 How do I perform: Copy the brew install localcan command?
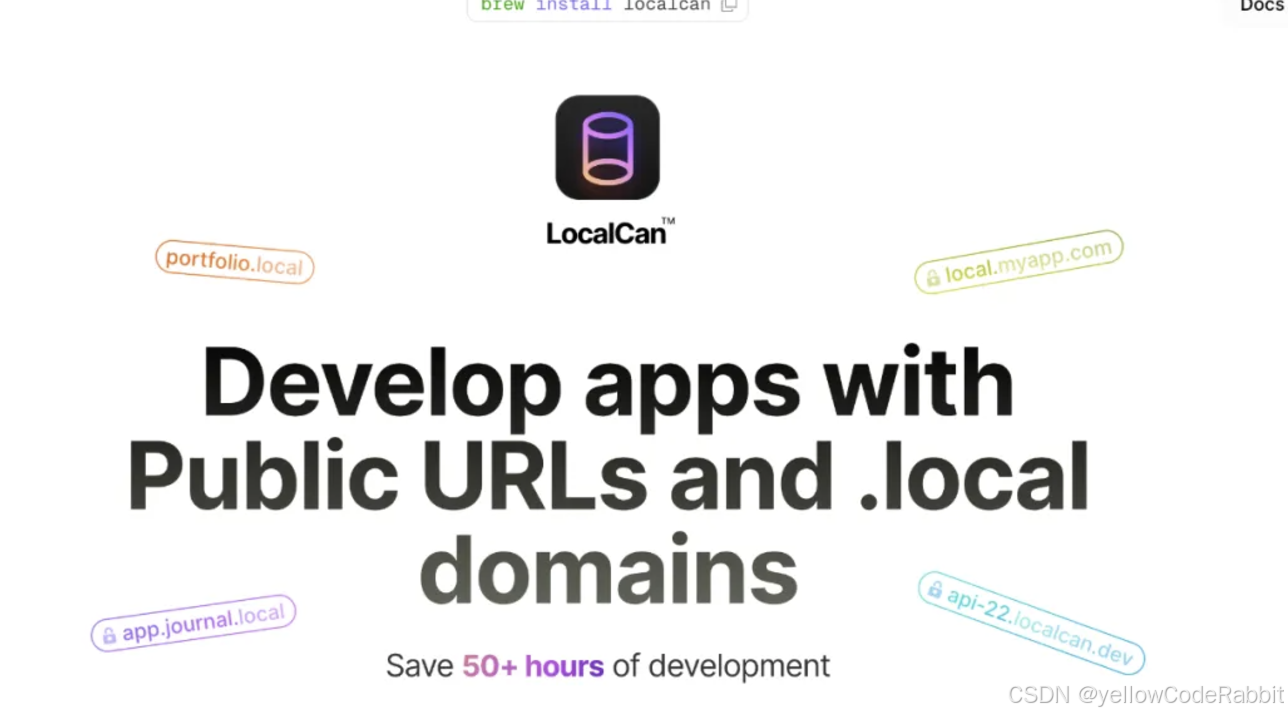729,6
